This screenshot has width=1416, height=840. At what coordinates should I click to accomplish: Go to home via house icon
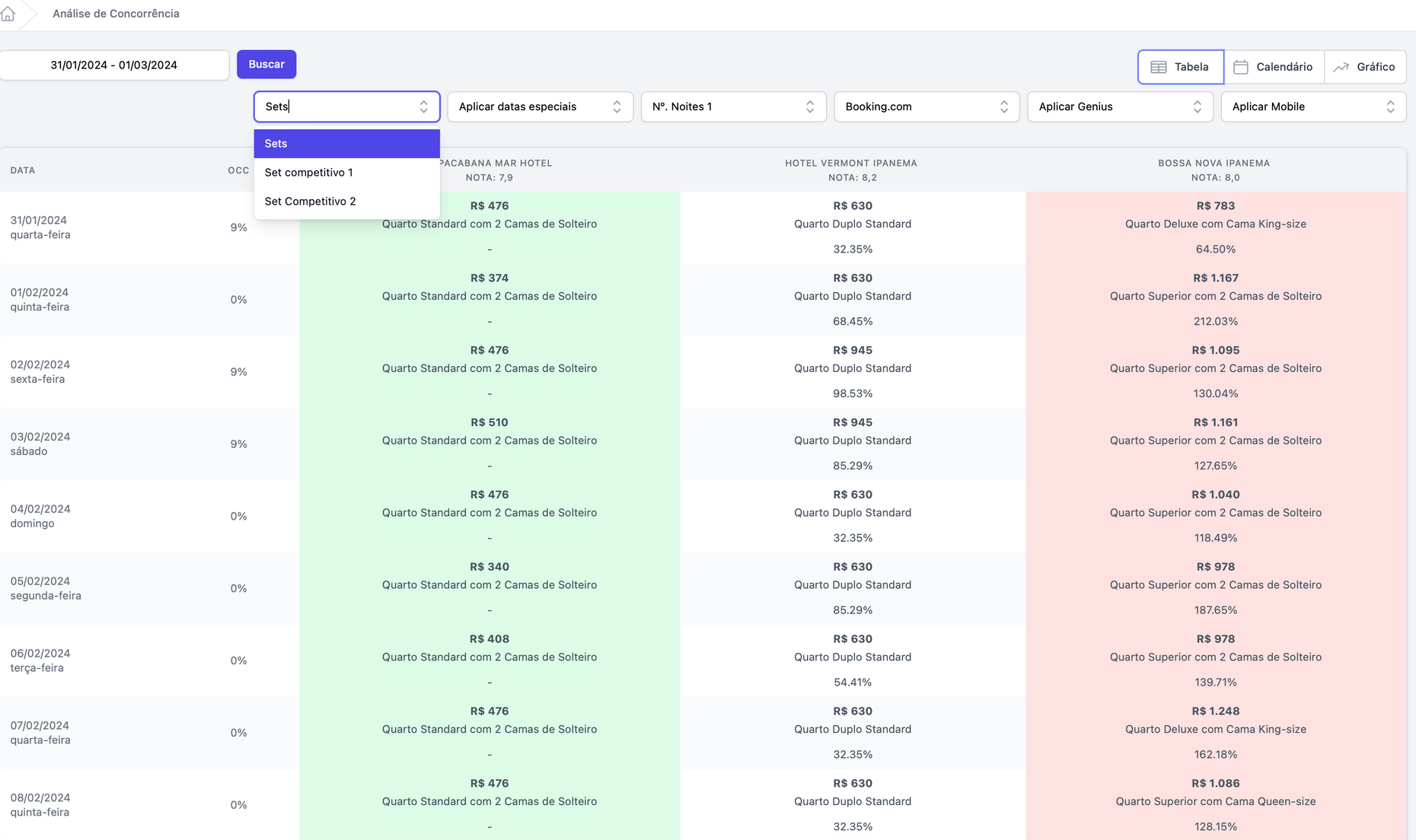tap(8, 14)
